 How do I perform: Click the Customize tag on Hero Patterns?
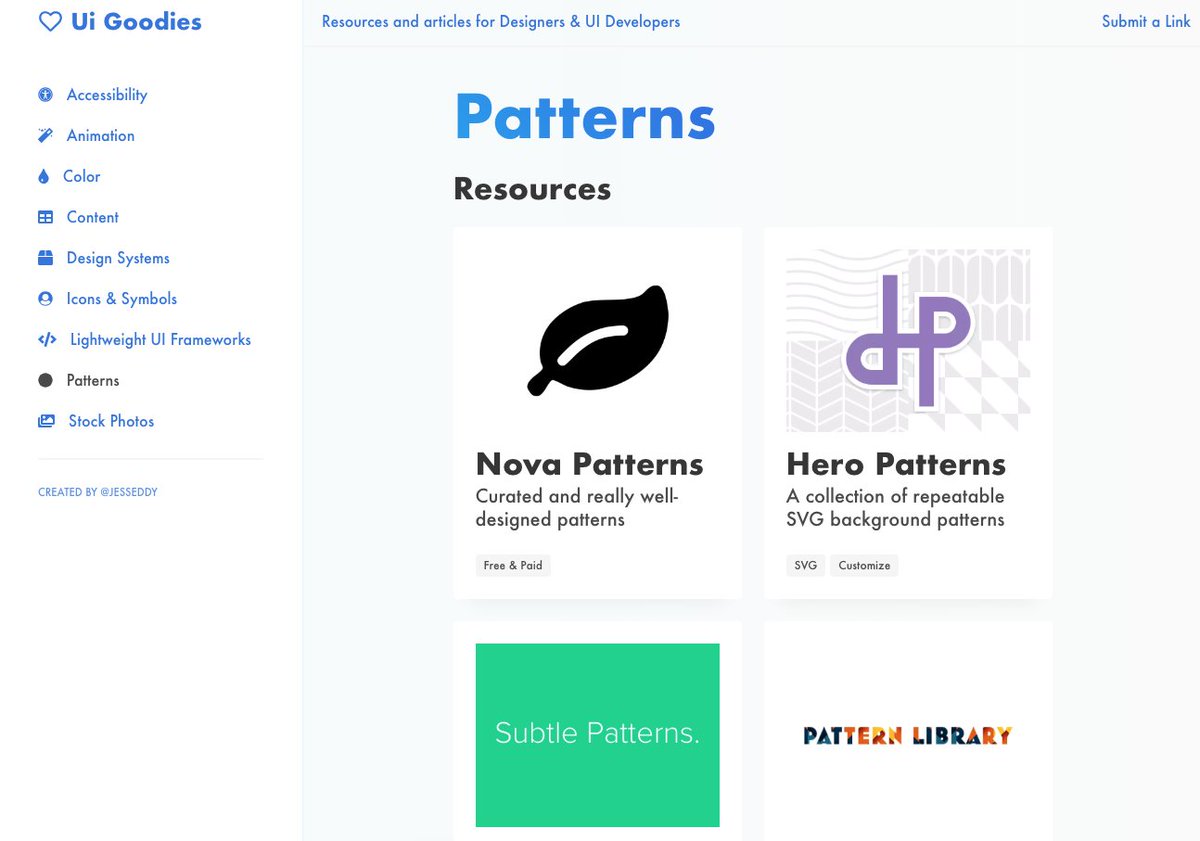(865, 566)
